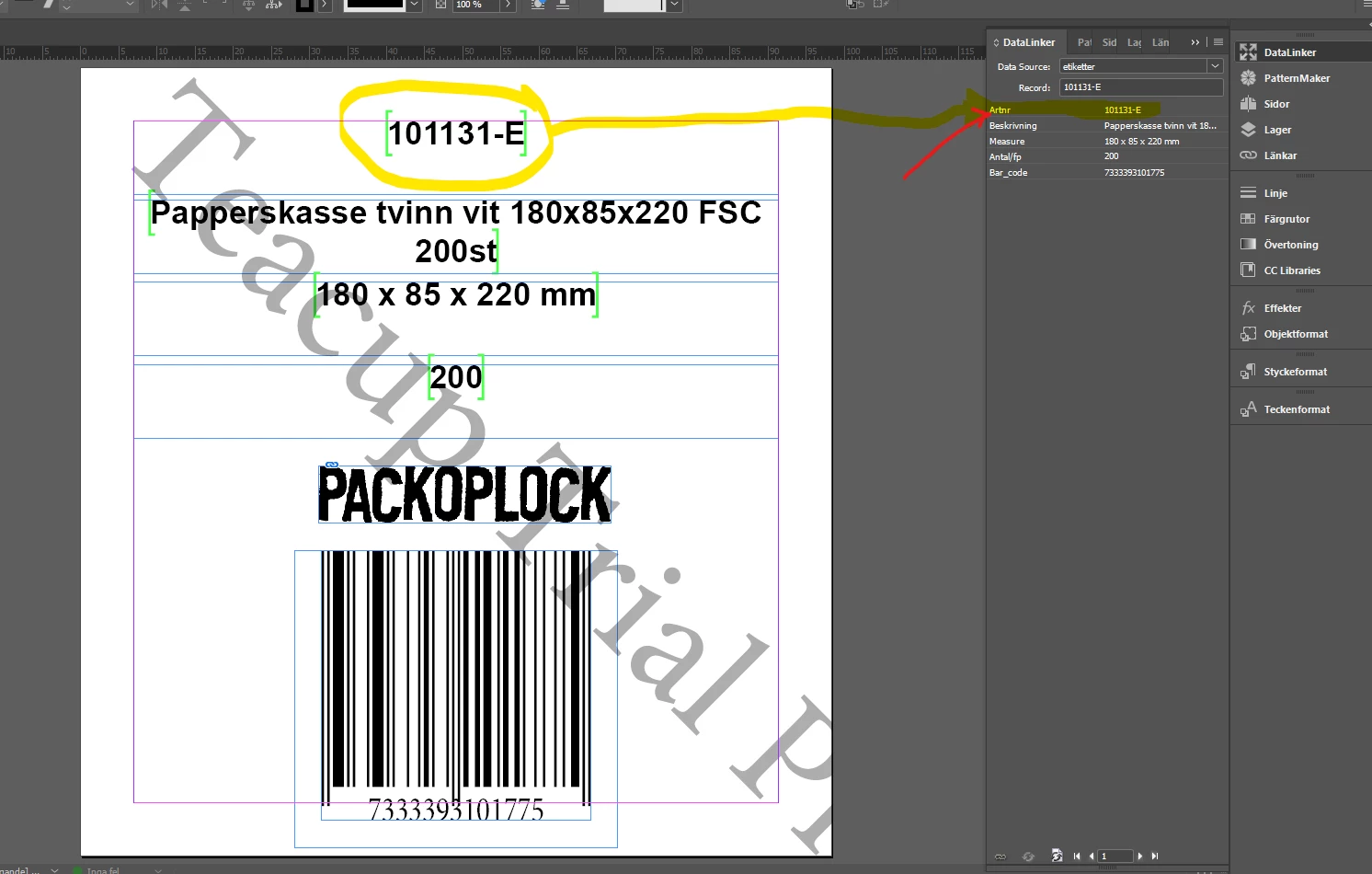Screen dimensions: 1372x874
Task: Open the opacity slider arrow next to 100 %
Action: coord(509,5)
